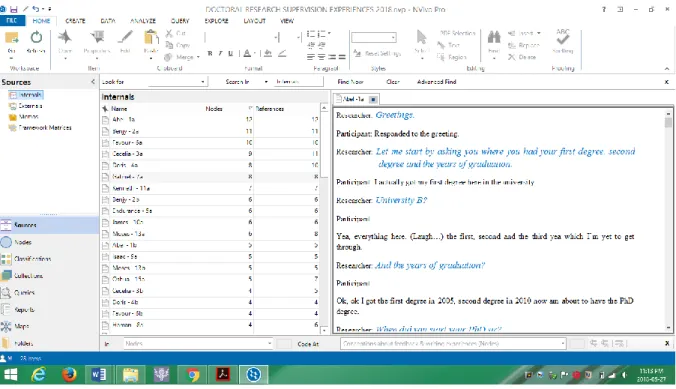Click the Delete X icon in Editing
The height and width of the screenshot is (389, 676).
[512, 57]
